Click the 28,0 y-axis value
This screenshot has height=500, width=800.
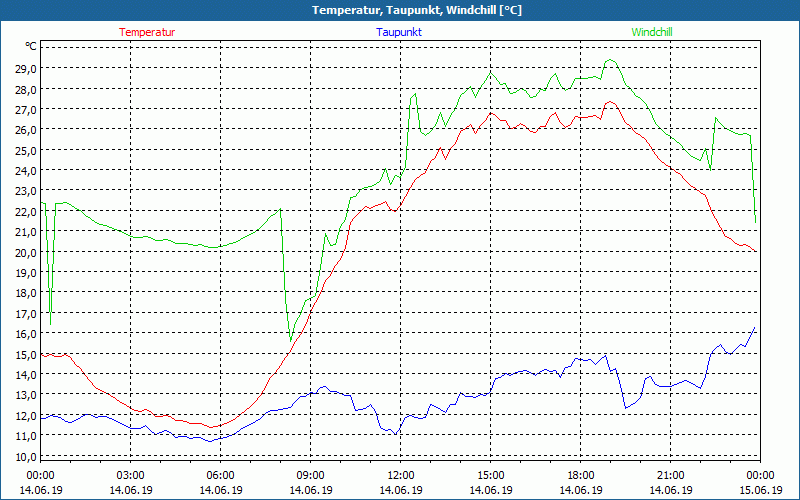tap(26, 89)
